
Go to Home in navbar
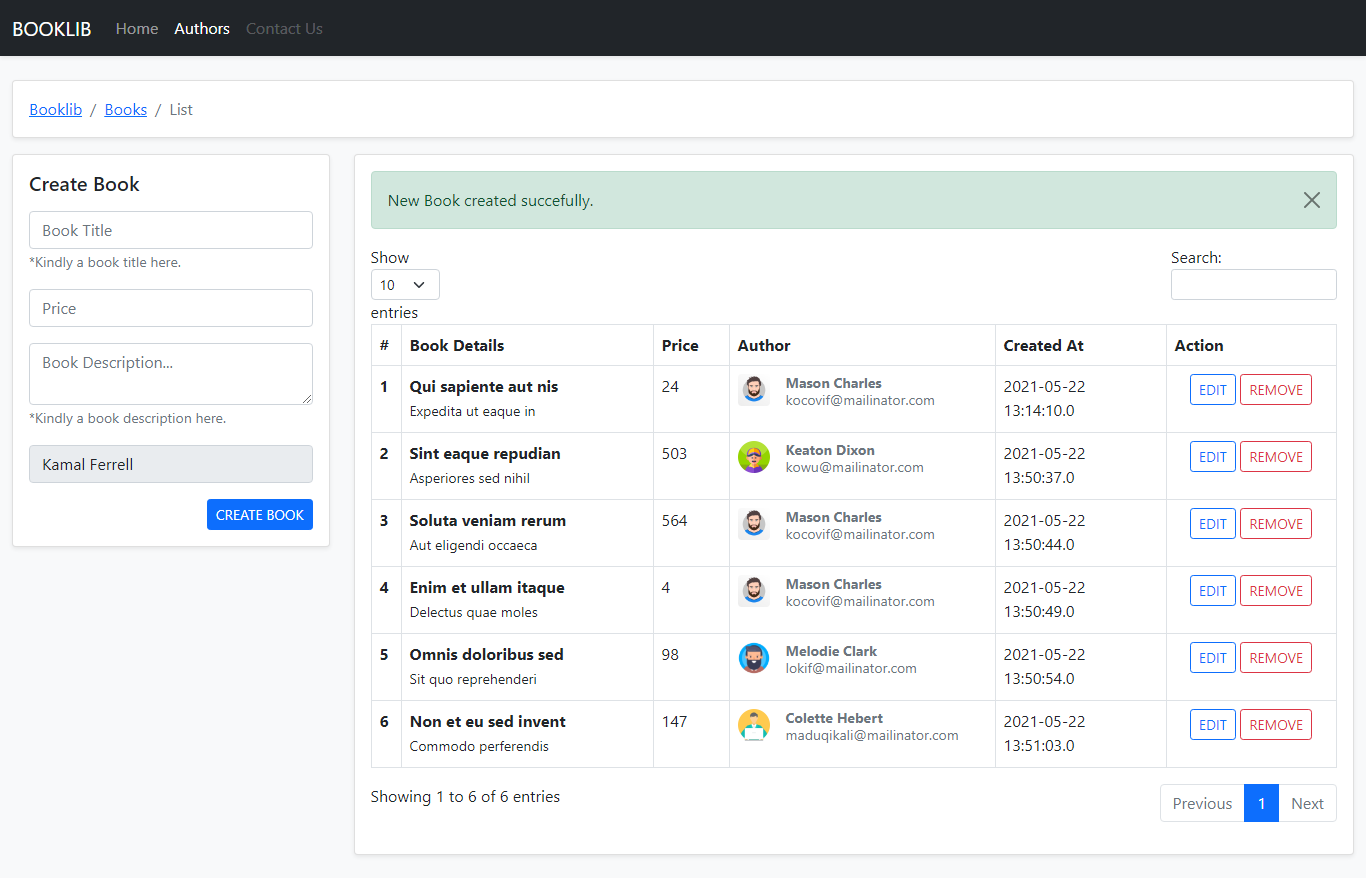[x=137, y=29]
